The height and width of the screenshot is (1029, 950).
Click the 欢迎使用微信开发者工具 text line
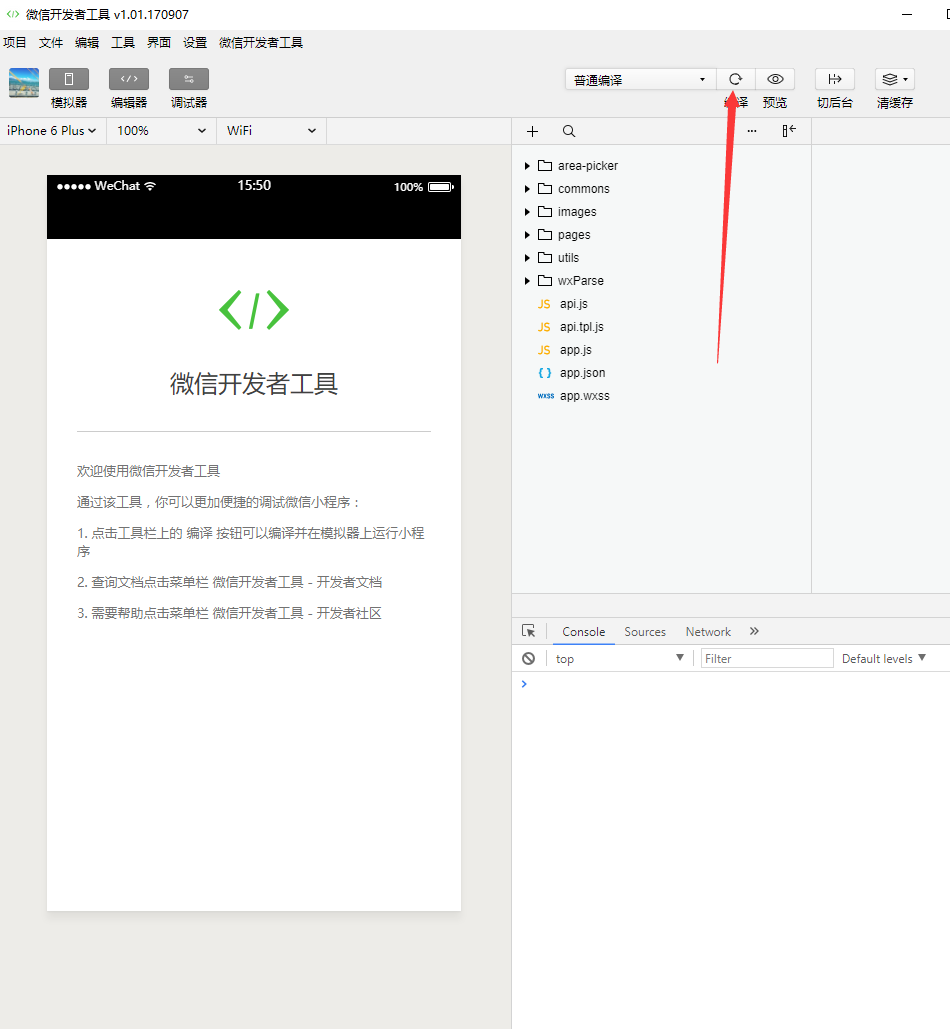coord(148,471)
